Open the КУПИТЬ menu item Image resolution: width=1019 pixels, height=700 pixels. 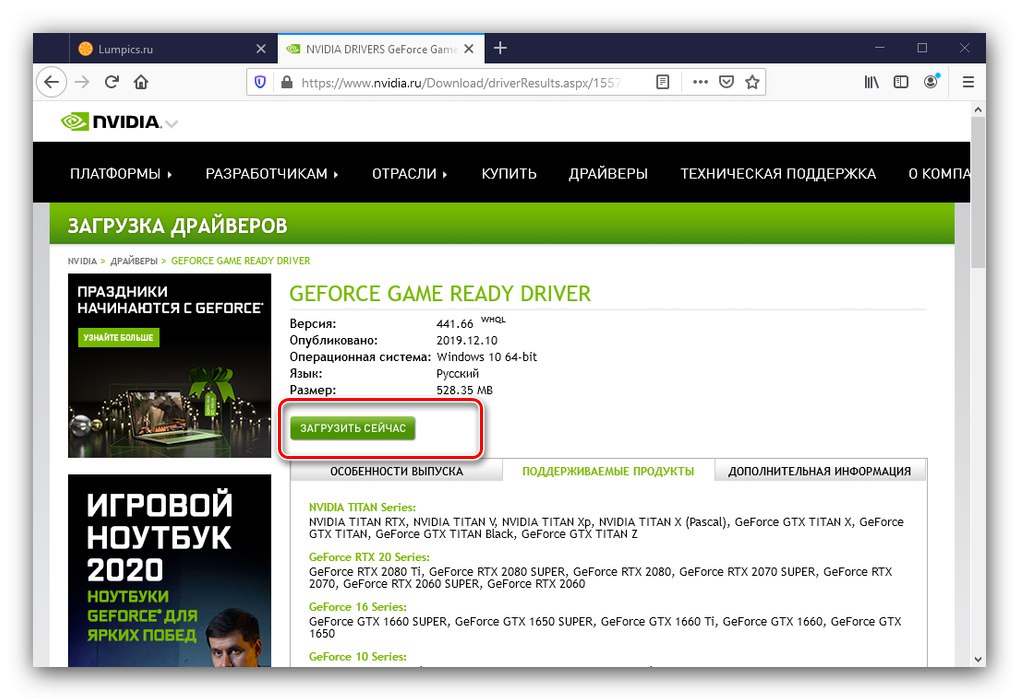point(509,174)
